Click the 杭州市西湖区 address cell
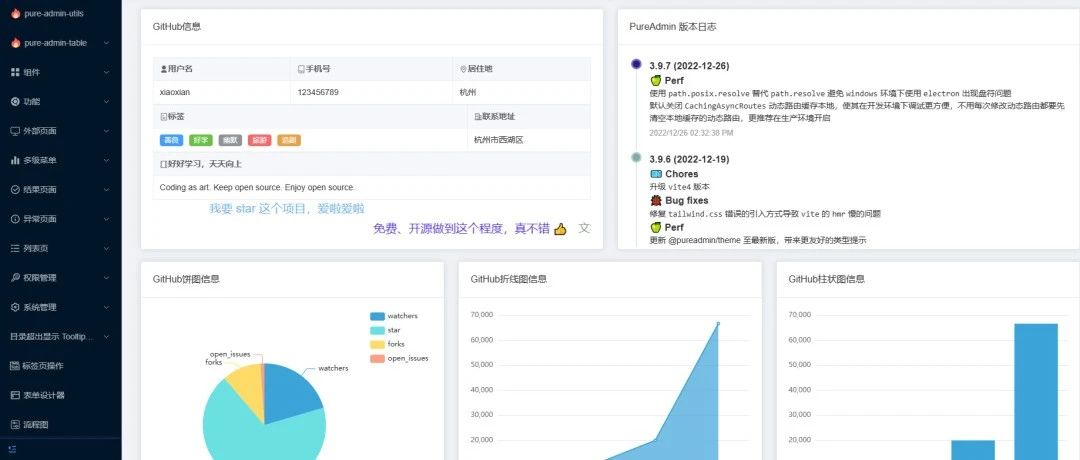The height and width of the screenshot is (460, 1080). point(529,140)
